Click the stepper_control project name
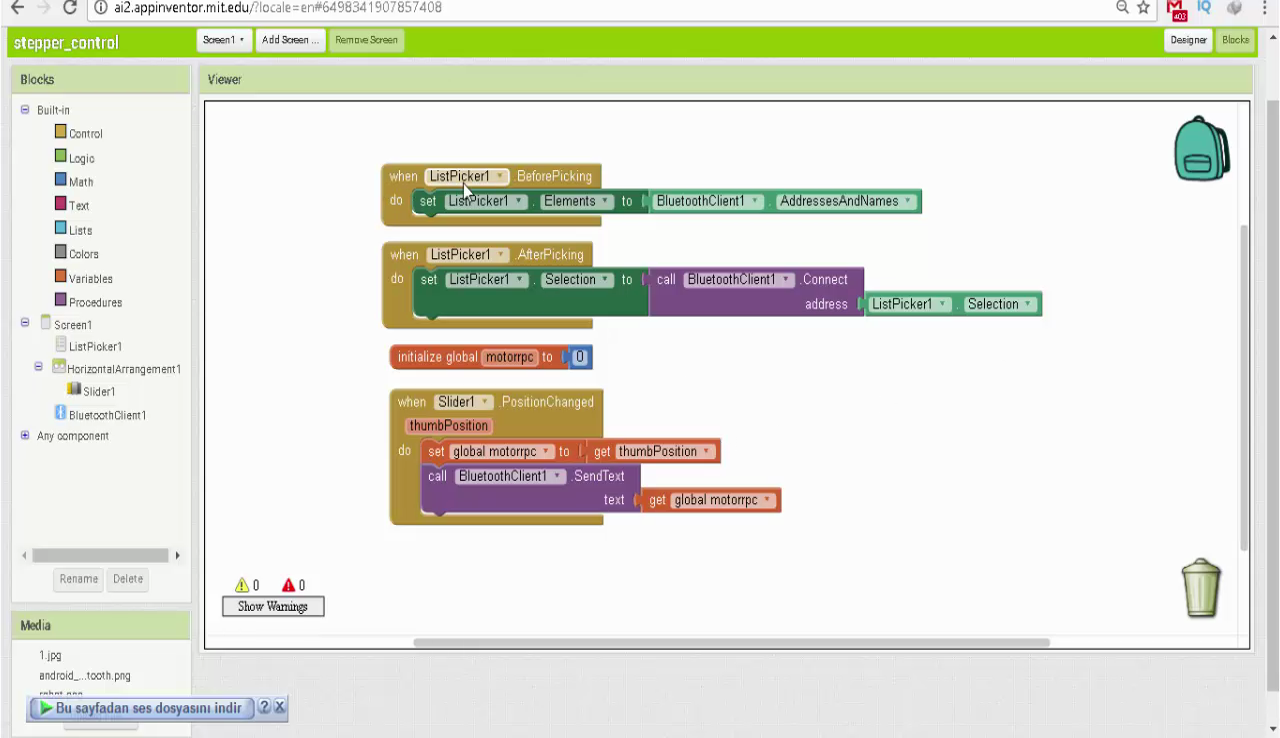This screenshot has width=1280, height=738. (x=66, y=43)
